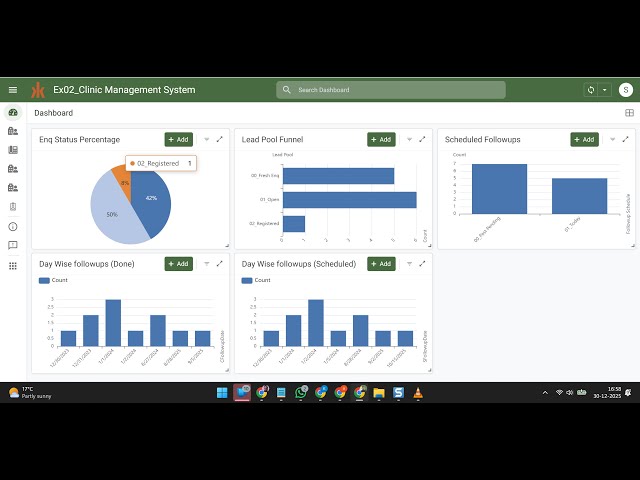Click the volume icon in system tray
The height and width of the screenshot is (480, 640).
tap(569, 393)
